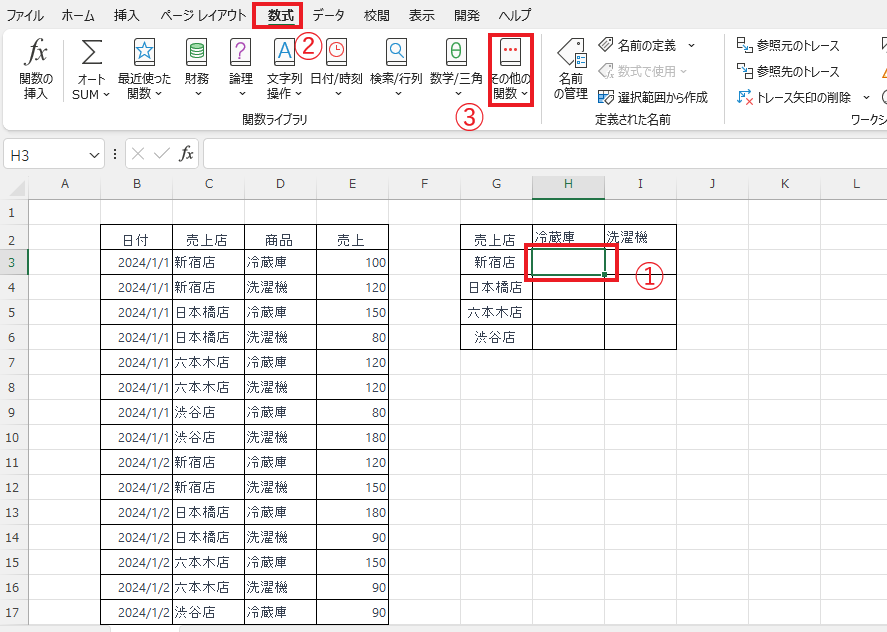The height and width of the screenshot is (632, 887).
Task: Expand the 名前の定義 dropdown arrow
Action: click(692, 45)
